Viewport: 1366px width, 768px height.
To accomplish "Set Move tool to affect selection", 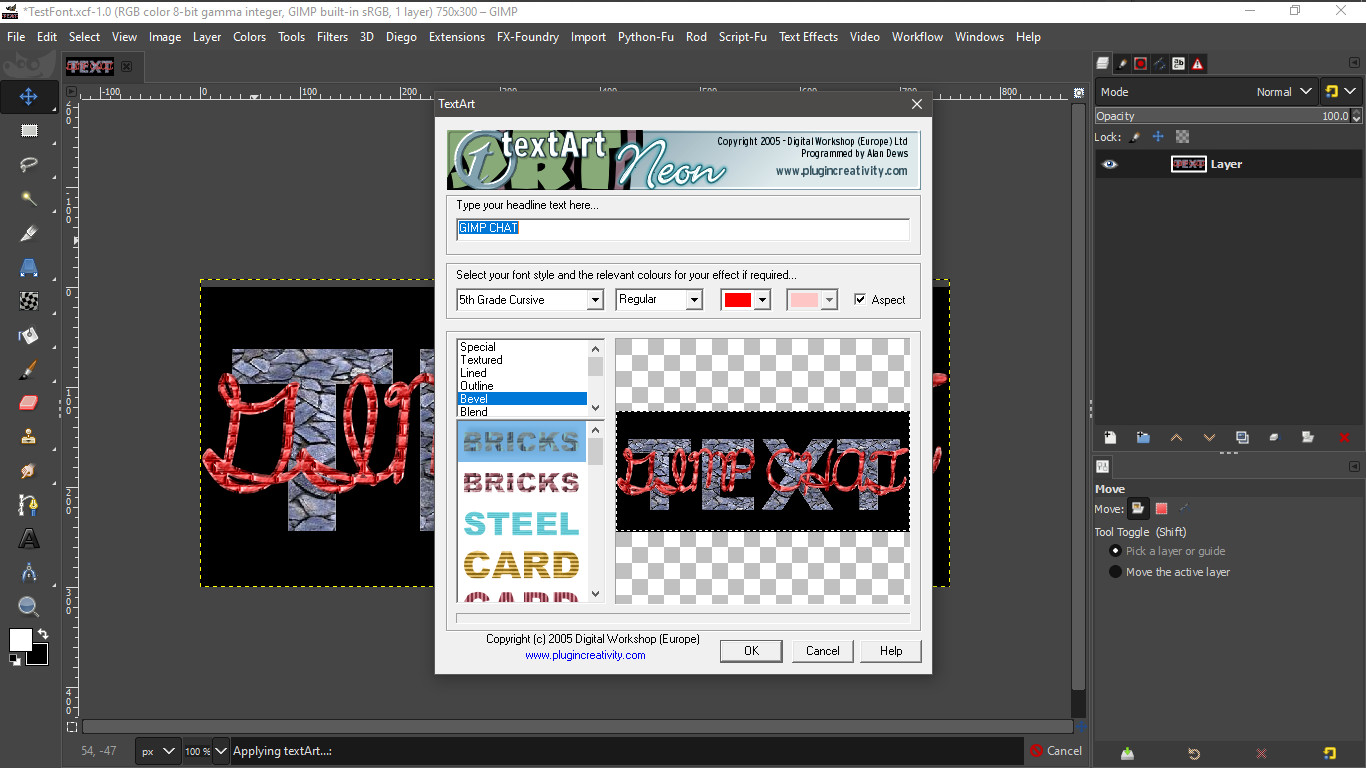I will [1161, 509].
